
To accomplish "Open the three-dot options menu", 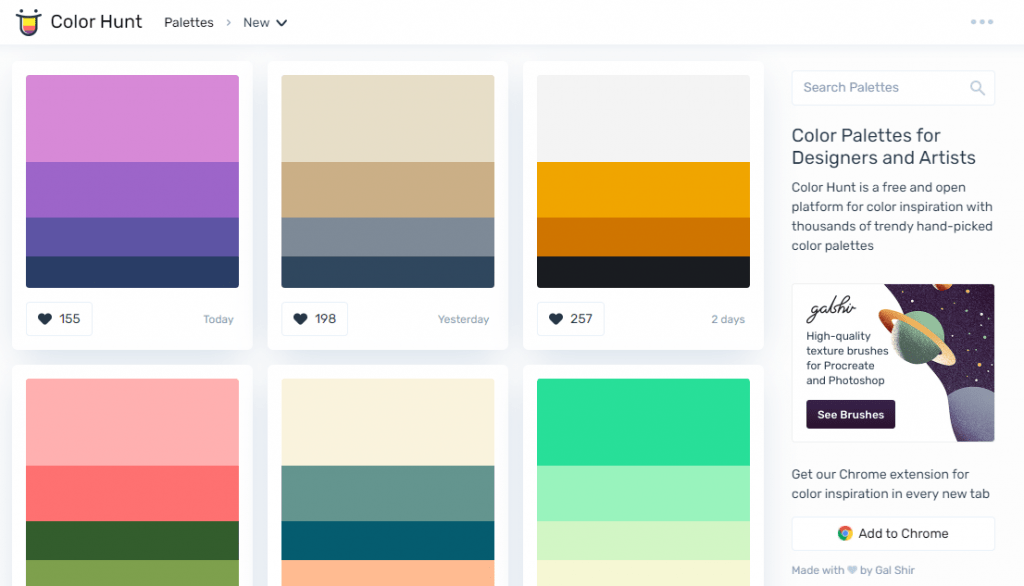I will tap(982, 21).
